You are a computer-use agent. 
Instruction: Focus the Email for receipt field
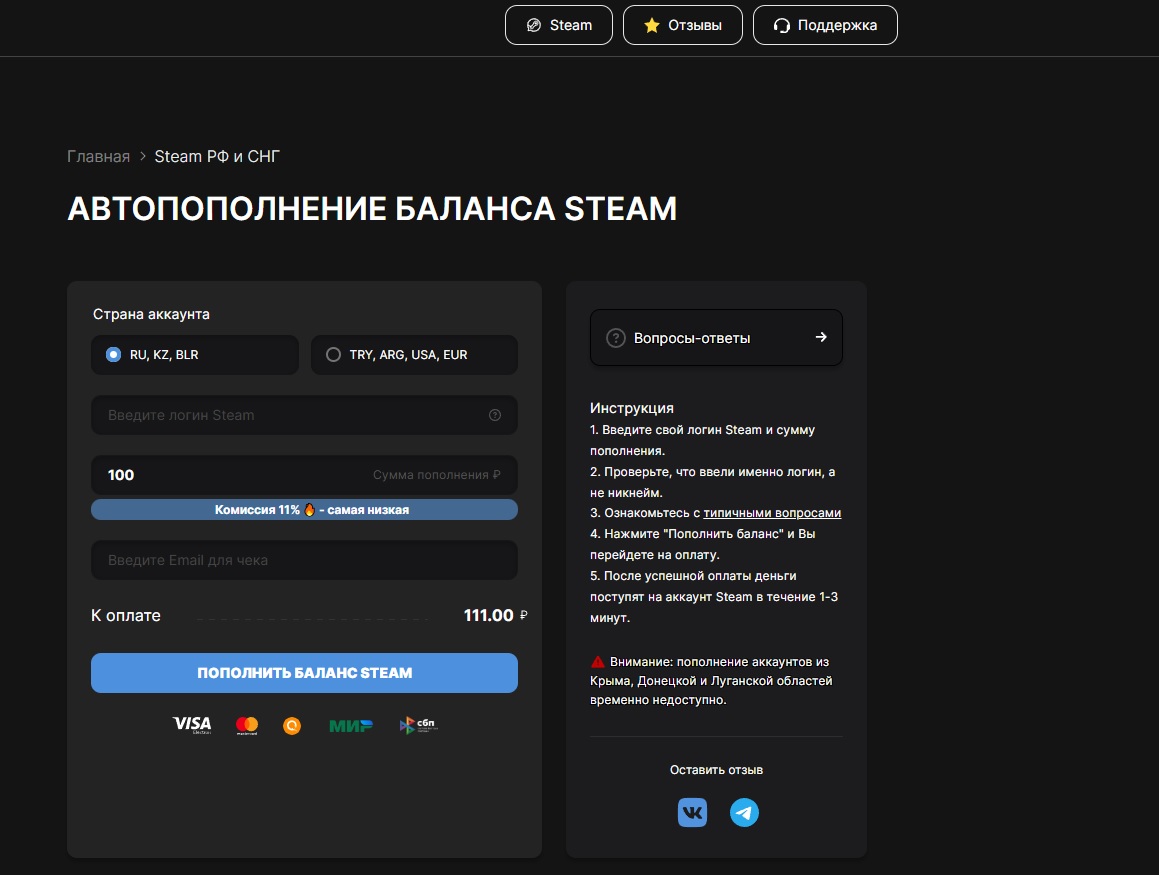(304, 560)
